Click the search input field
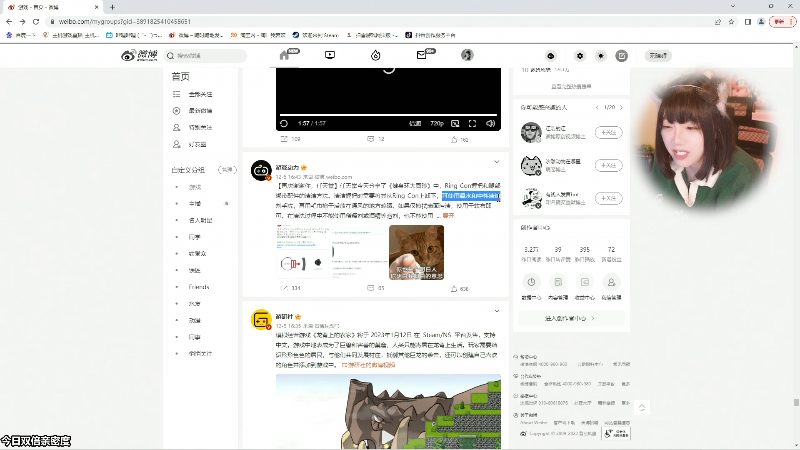Viewport: 800px width, 450px height. tap(205, 56)
